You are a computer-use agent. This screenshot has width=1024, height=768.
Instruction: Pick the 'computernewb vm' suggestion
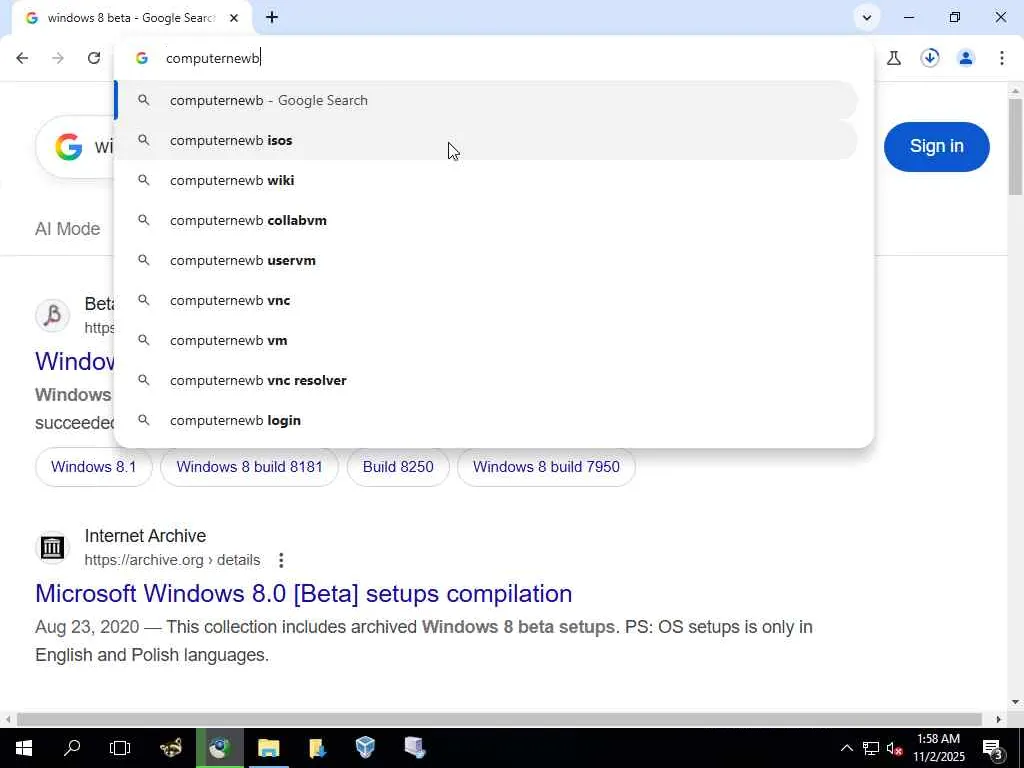[486, 340]
